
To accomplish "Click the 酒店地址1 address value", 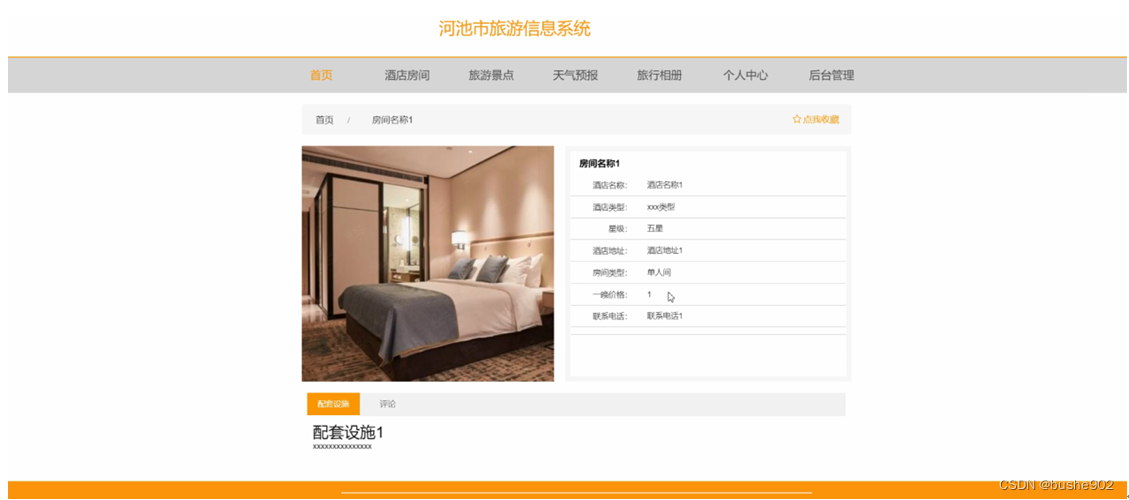I will point(665,251).
